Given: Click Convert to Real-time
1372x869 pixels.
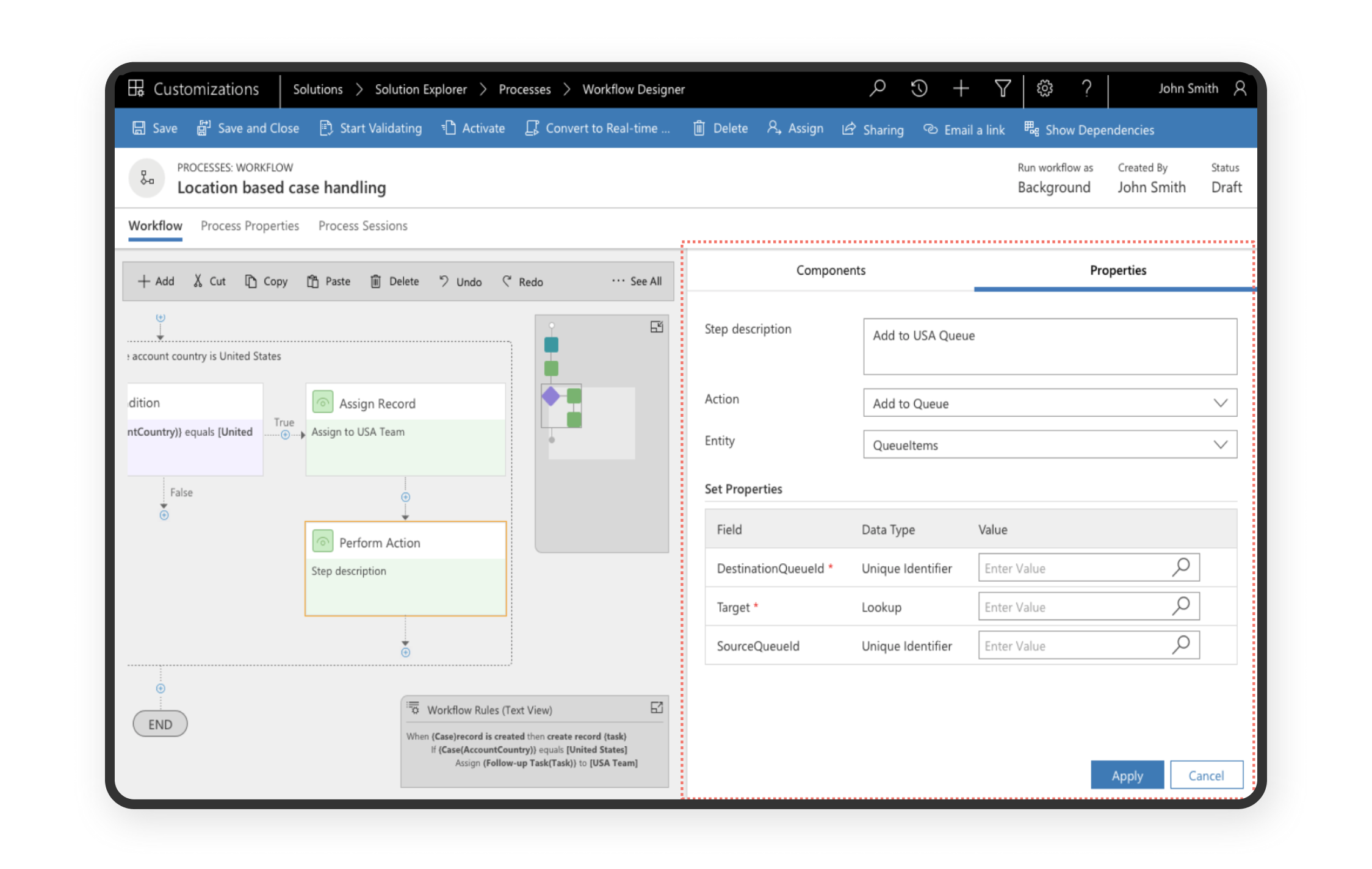Looking at the screenshot, I should 598,128.
